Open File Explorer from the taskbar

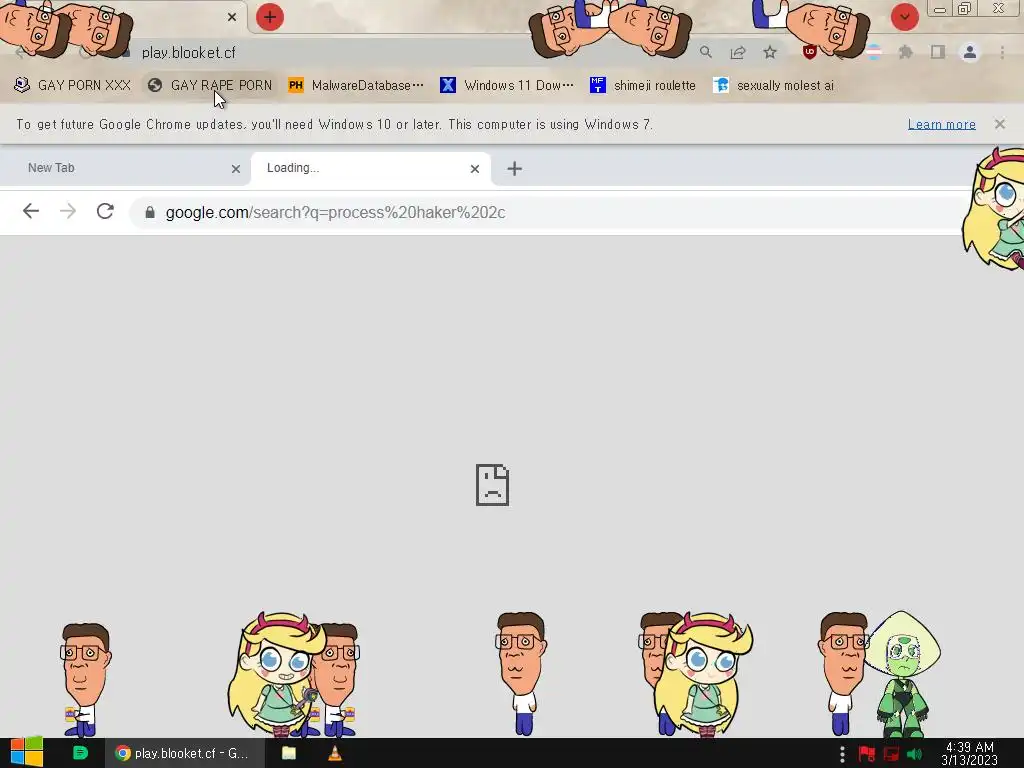(x=289, y=753)
